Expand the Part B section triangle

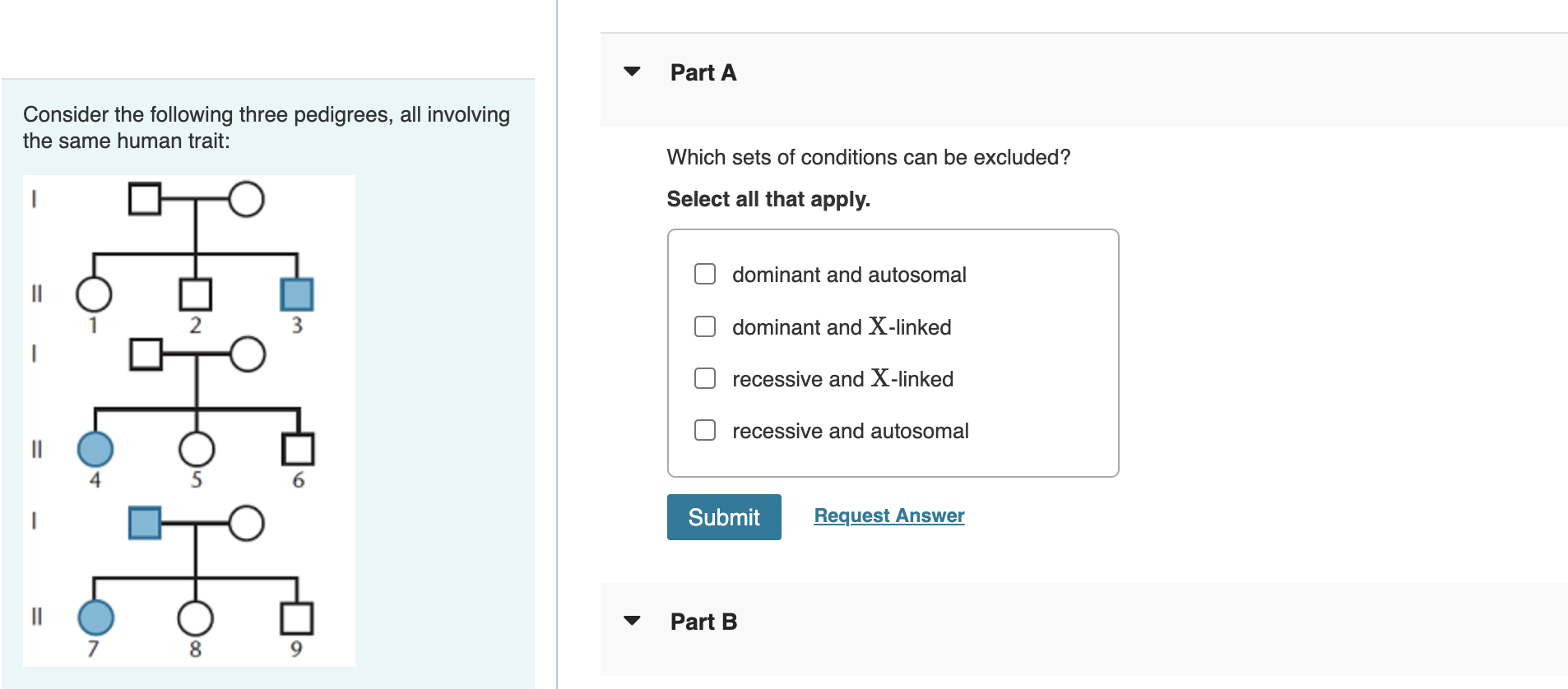click(x=632, y=621)
